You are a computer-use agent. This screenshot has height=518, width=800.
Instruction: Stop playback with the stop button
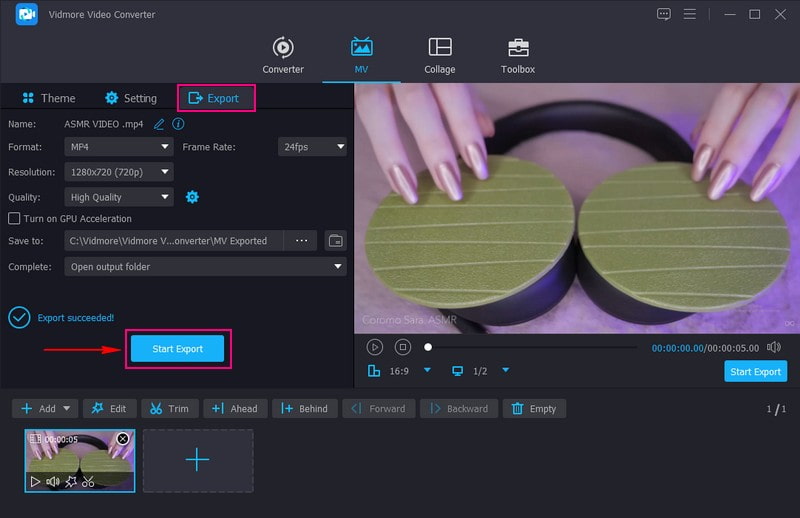402,347
